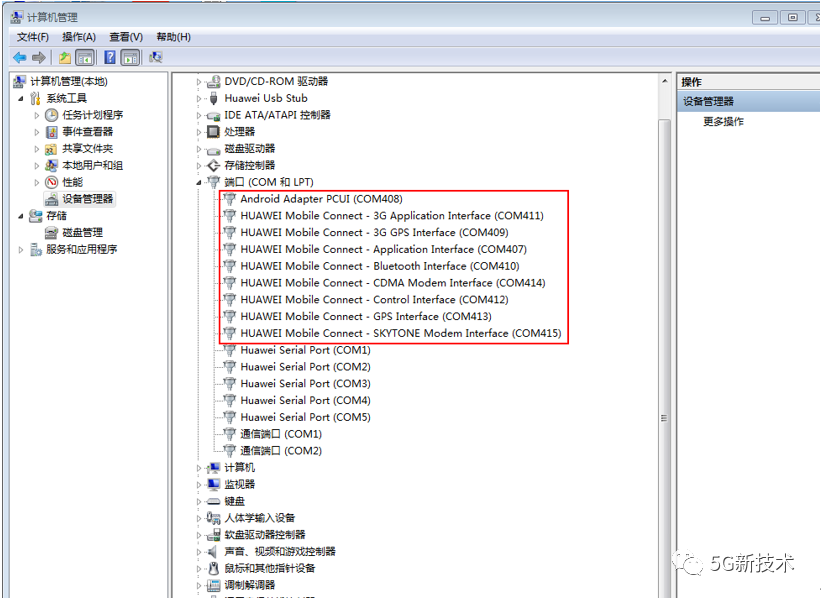Select 计算机管理(本地) root node
Viewport: 821px width, 599px height.
69,81
